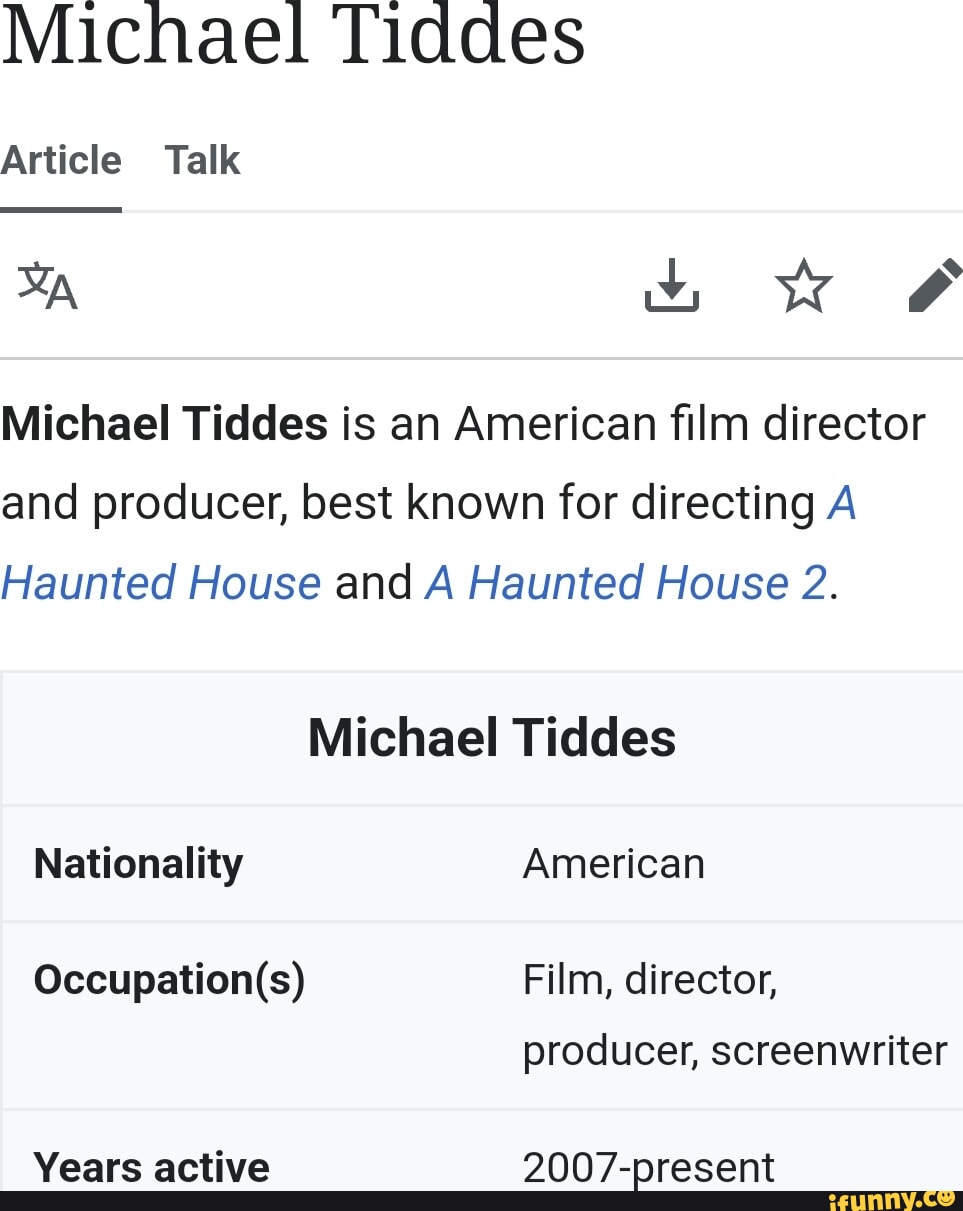
Task: Collapse the Nationality infobox row
Action: point(138,863)
